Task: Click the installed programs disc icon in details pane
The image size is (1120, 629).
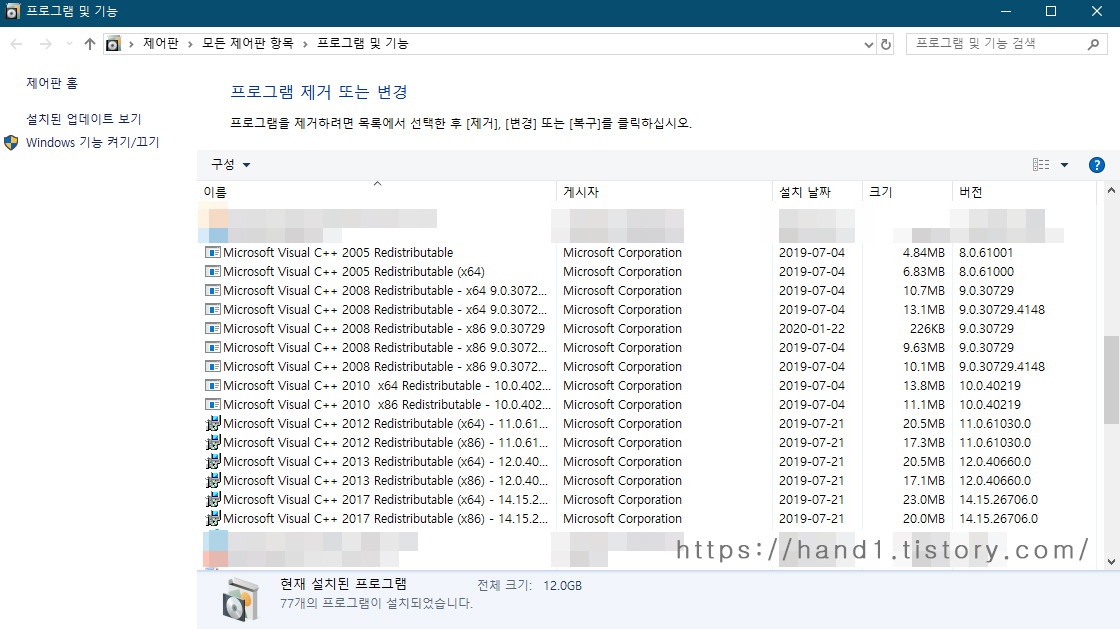Action: pyautogui.click(x=240, y=600)
